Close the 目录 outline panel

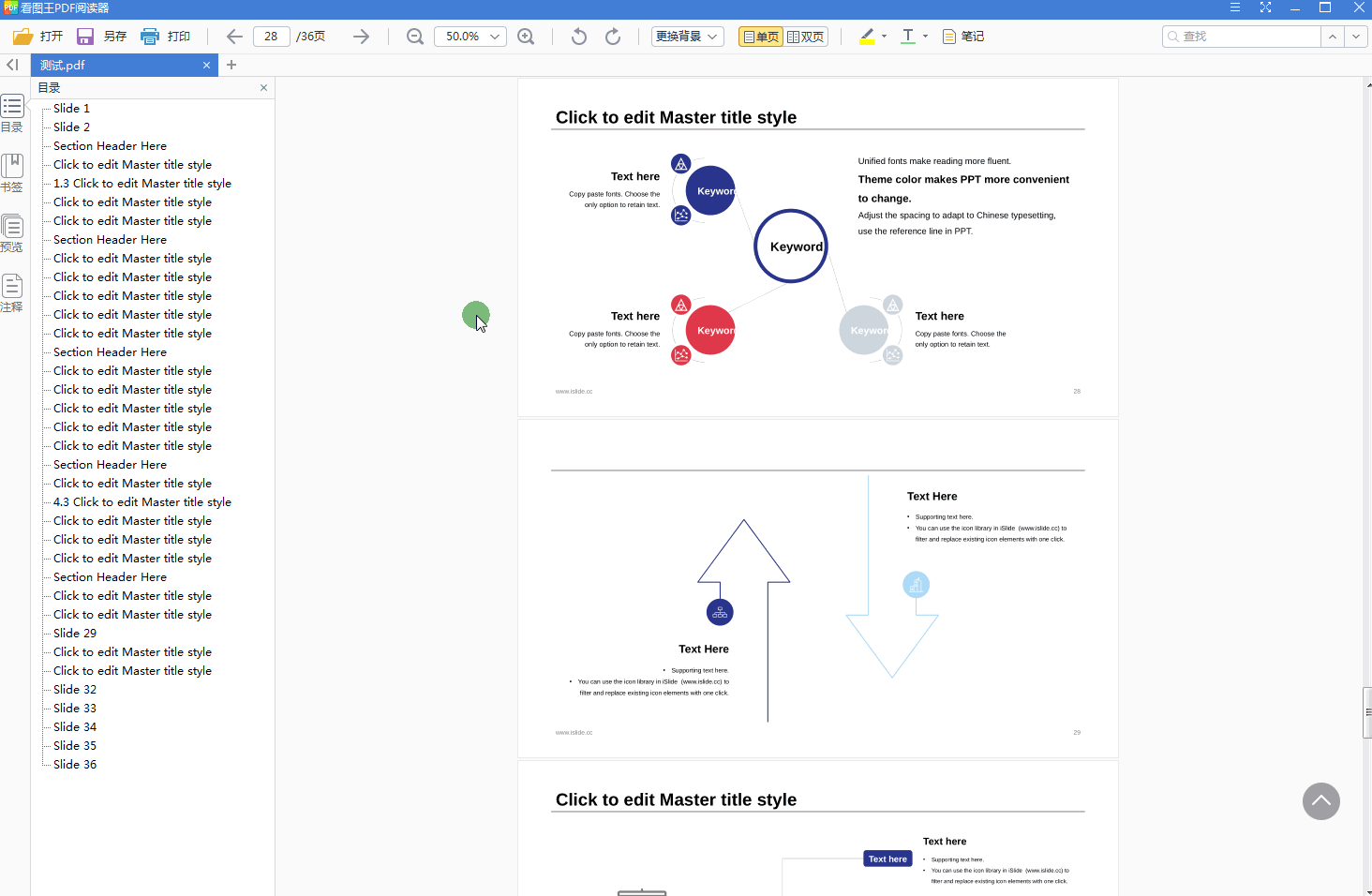pos(263,88)
